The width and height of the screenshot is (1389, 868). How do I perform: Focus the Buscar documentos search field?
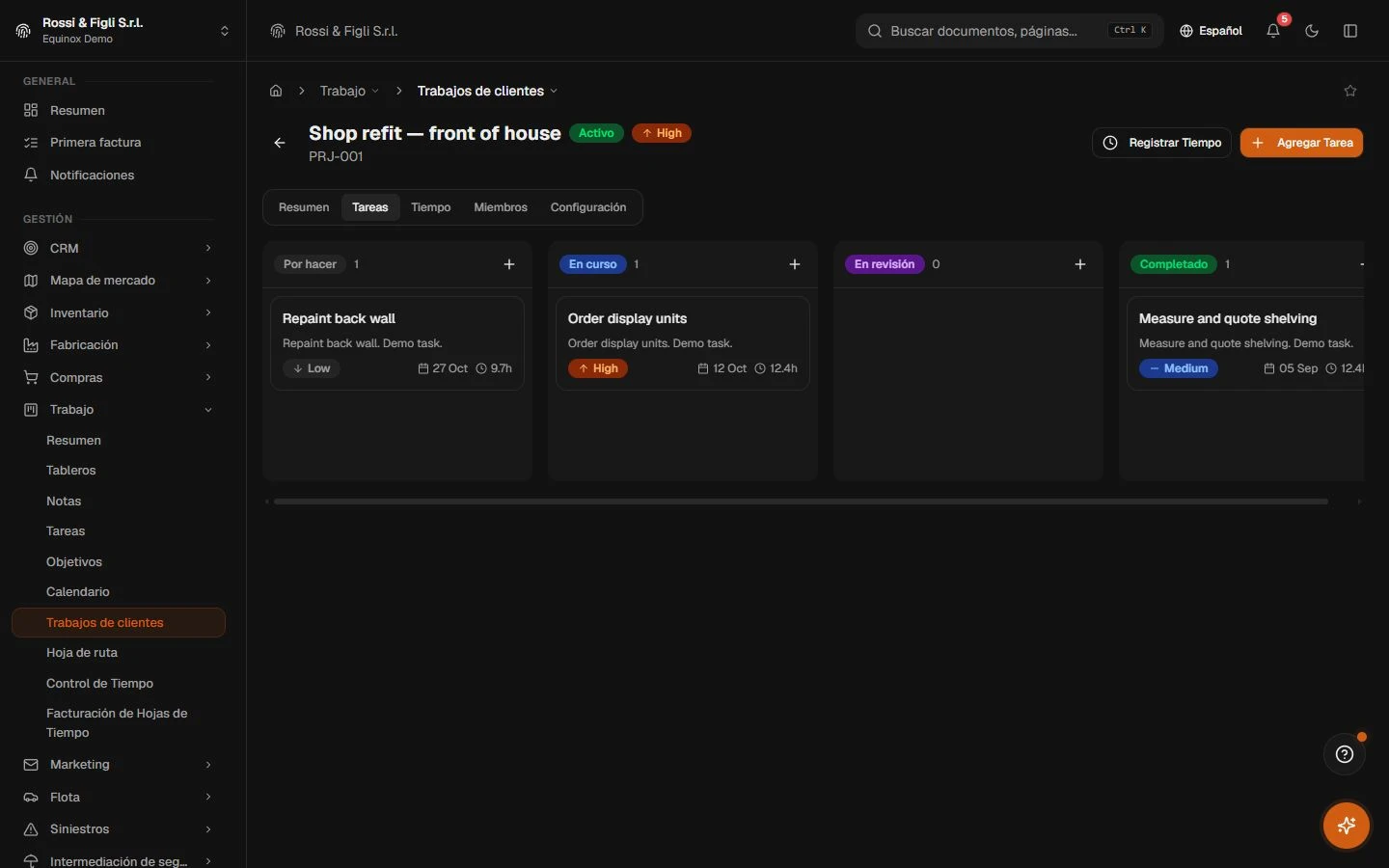(x=1009, y=31)
